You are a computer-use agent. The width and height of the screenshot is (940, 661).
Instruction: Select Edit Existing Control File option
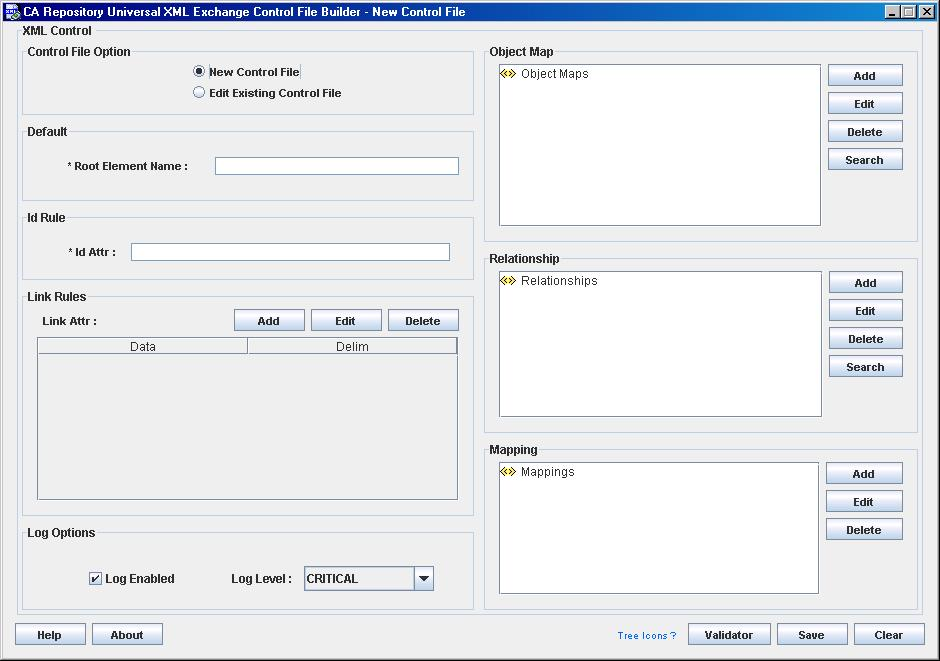coord(199,93)
